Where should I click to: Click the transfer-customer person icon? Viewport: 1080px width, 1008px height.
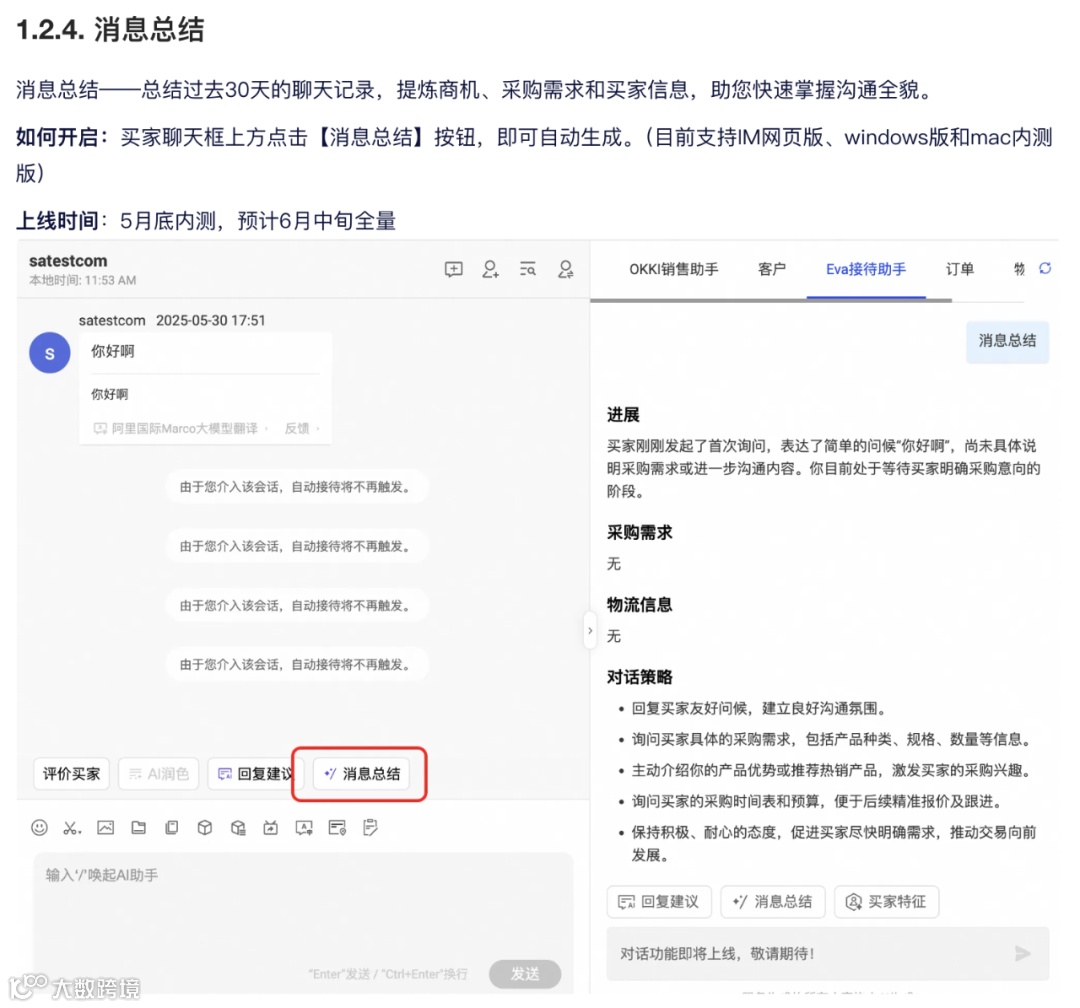point(565,269)
